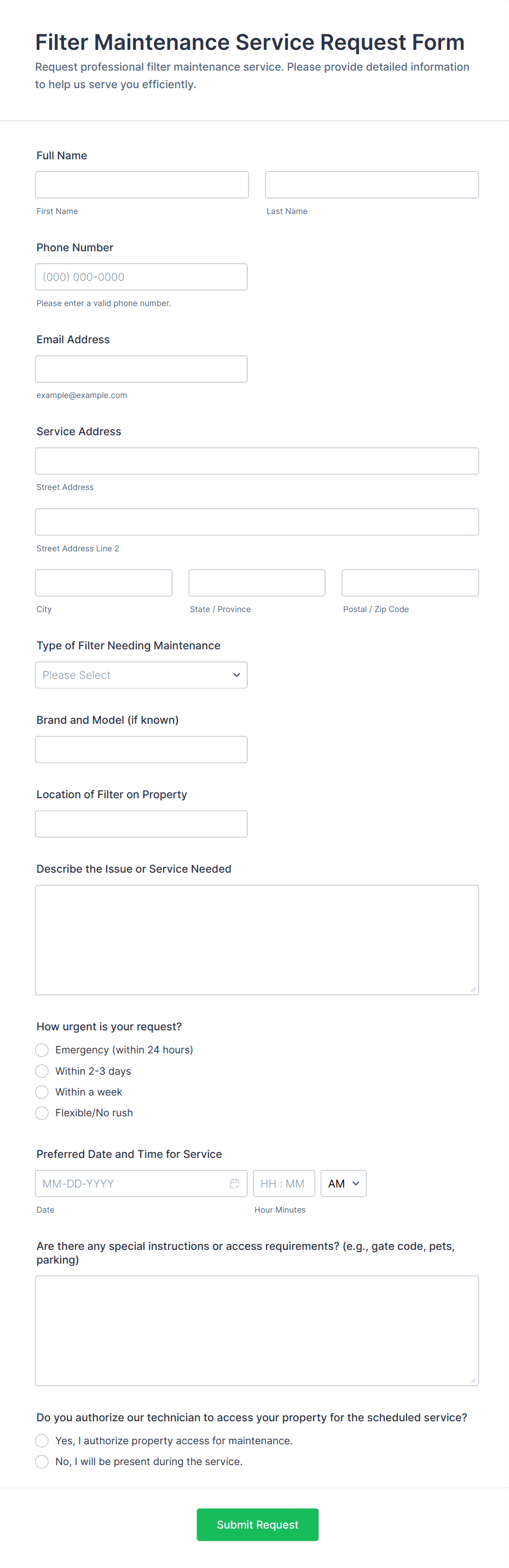Click the Brand and Model text box
Viewport: 509px width, 1568px height.
pyautogui.click(x=141, y=750)
